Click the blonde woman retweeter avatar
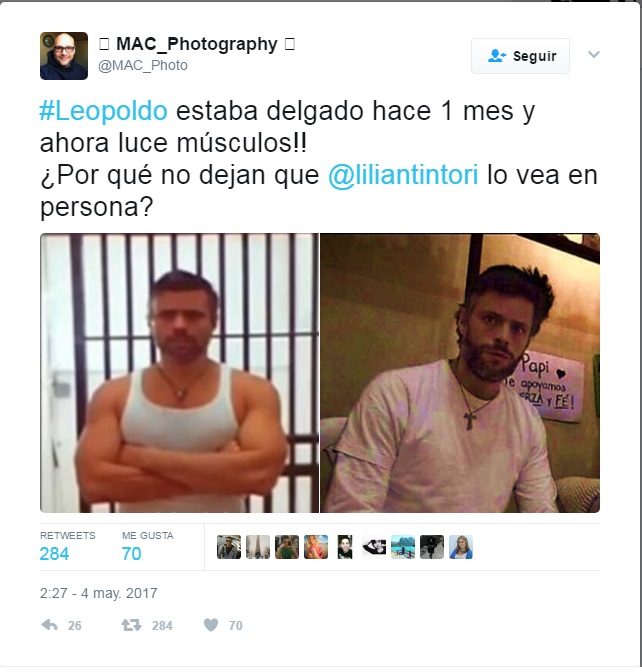 (x=316, y=547)
